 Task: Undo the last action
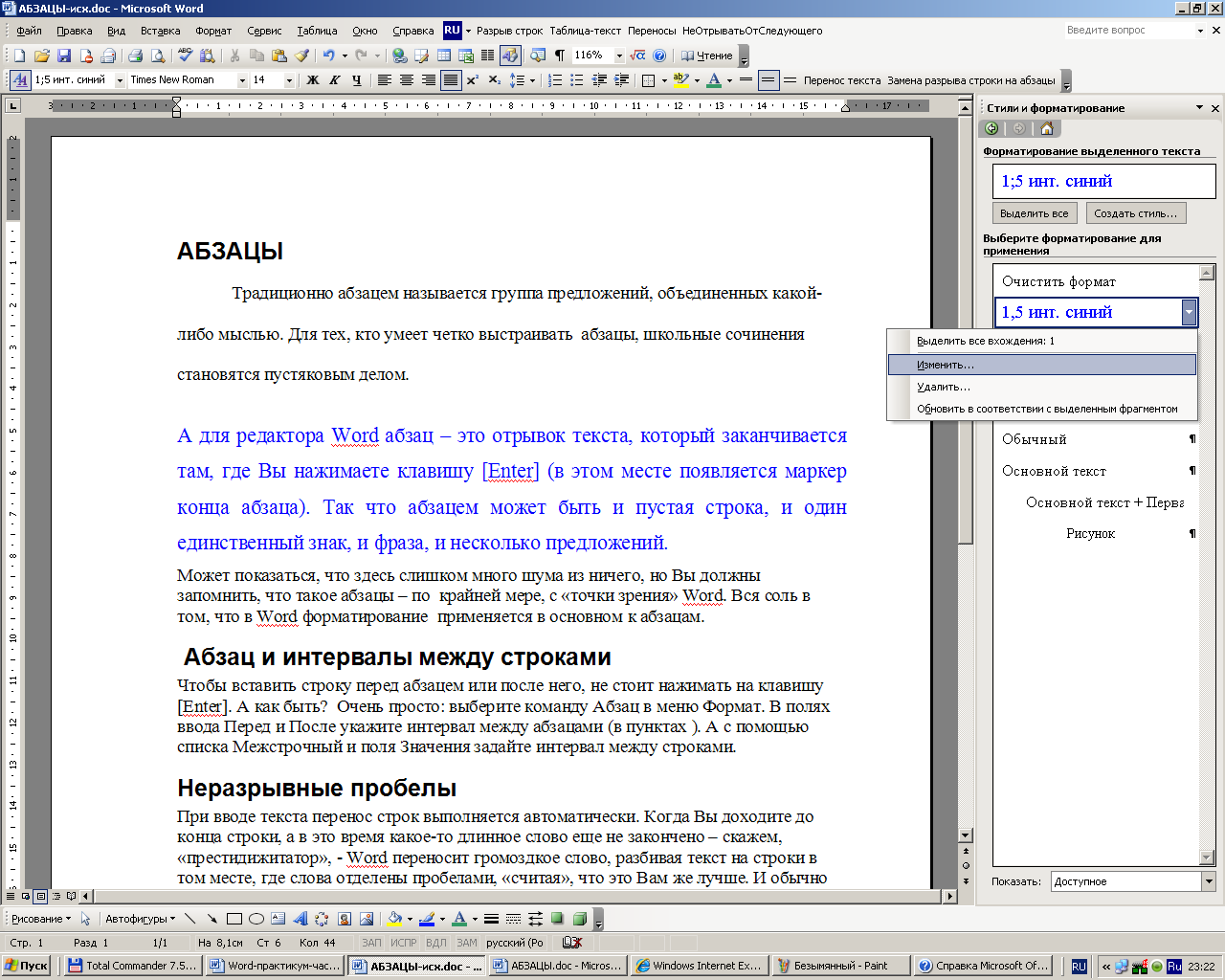tap(328, 56)
